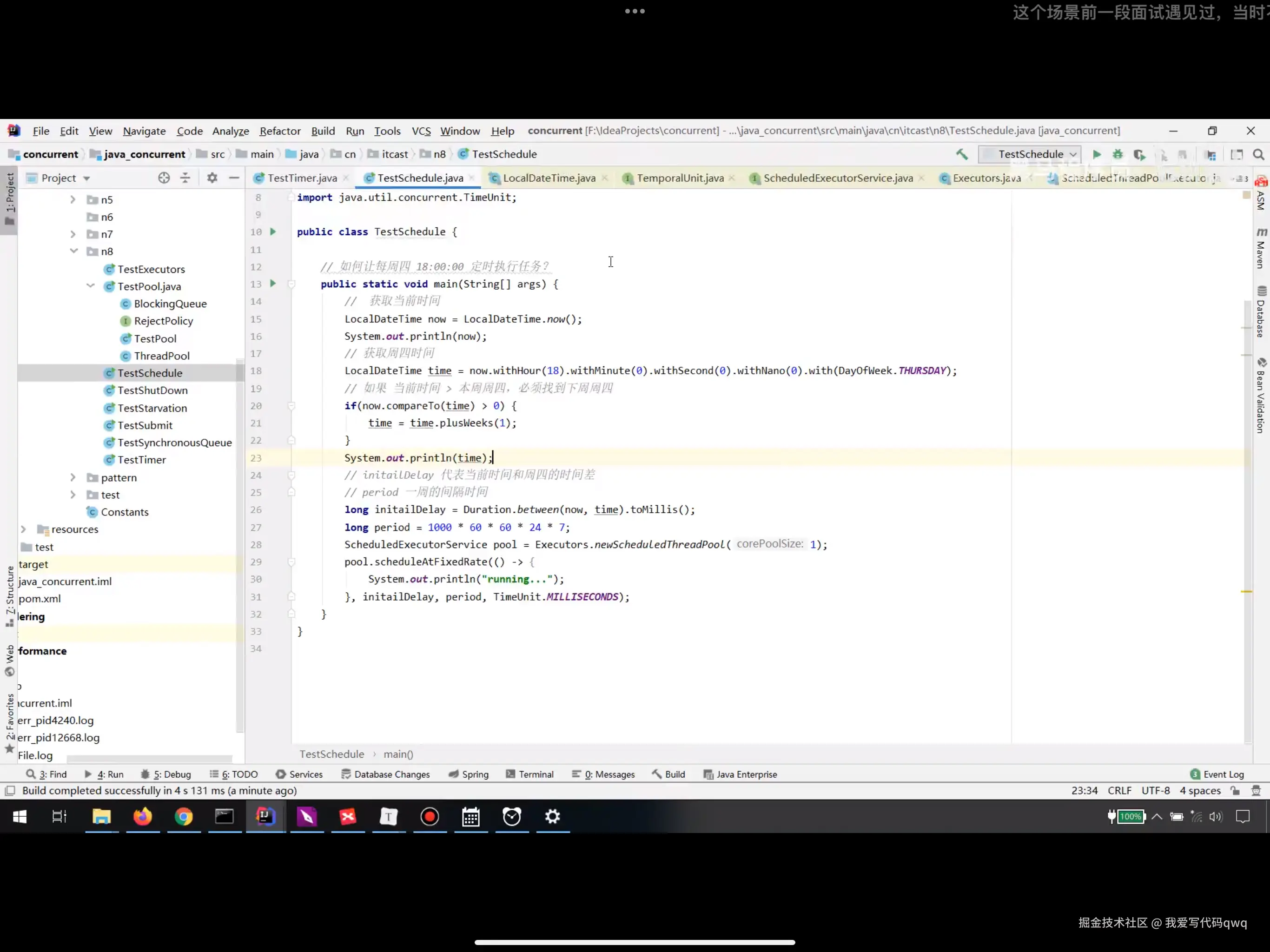Open Project panel settings gear
The height and width of the screenshot is (952, 1270).
tap(212, 178)
